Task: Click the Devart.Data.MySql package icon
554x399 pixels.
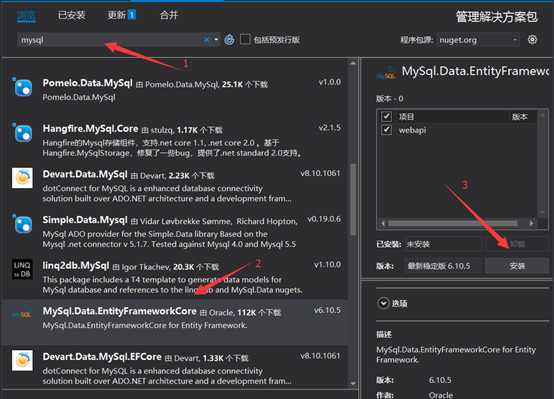Action: [x=22, y=178]
